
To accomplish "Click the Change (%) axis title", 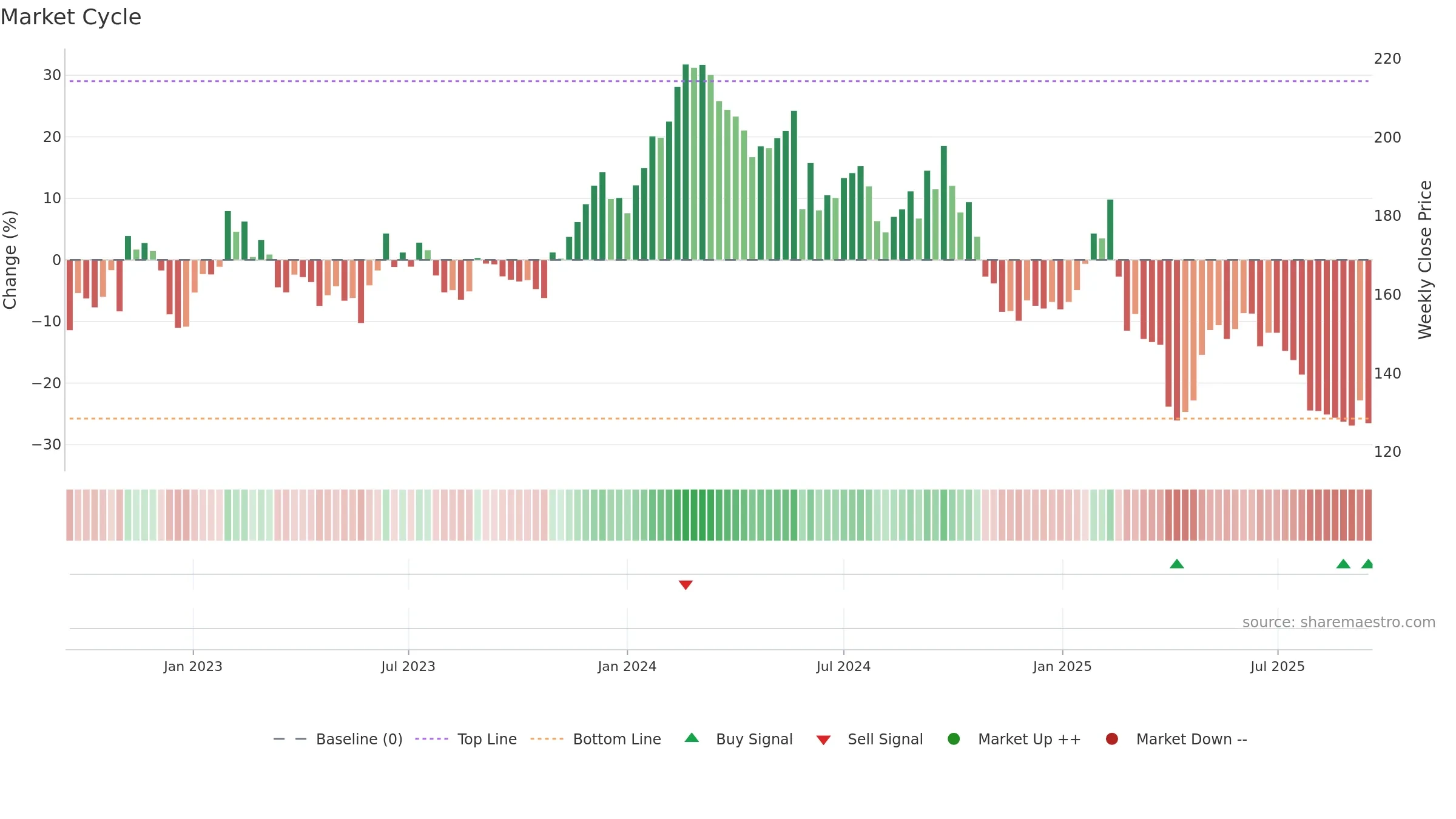I will pyautogui.click(x=10, y=260).
